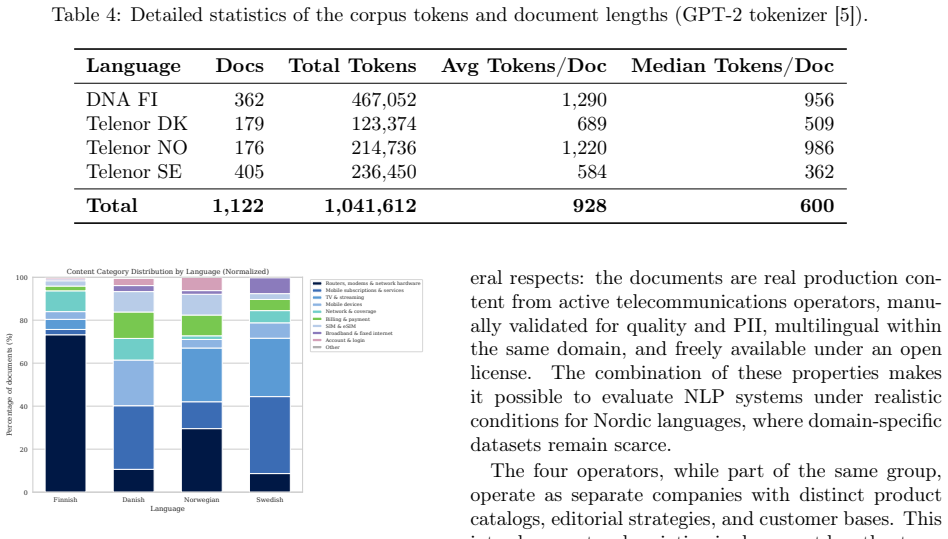Click the median value 956
The height and width of the screenshot is (539, 948).
coord(819,100)
